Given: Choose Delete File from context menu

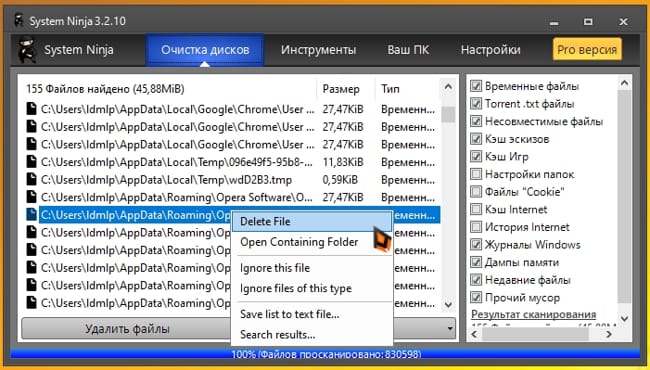Looking at the screenshot, I should pyautogui.click(x=311, y=221).
